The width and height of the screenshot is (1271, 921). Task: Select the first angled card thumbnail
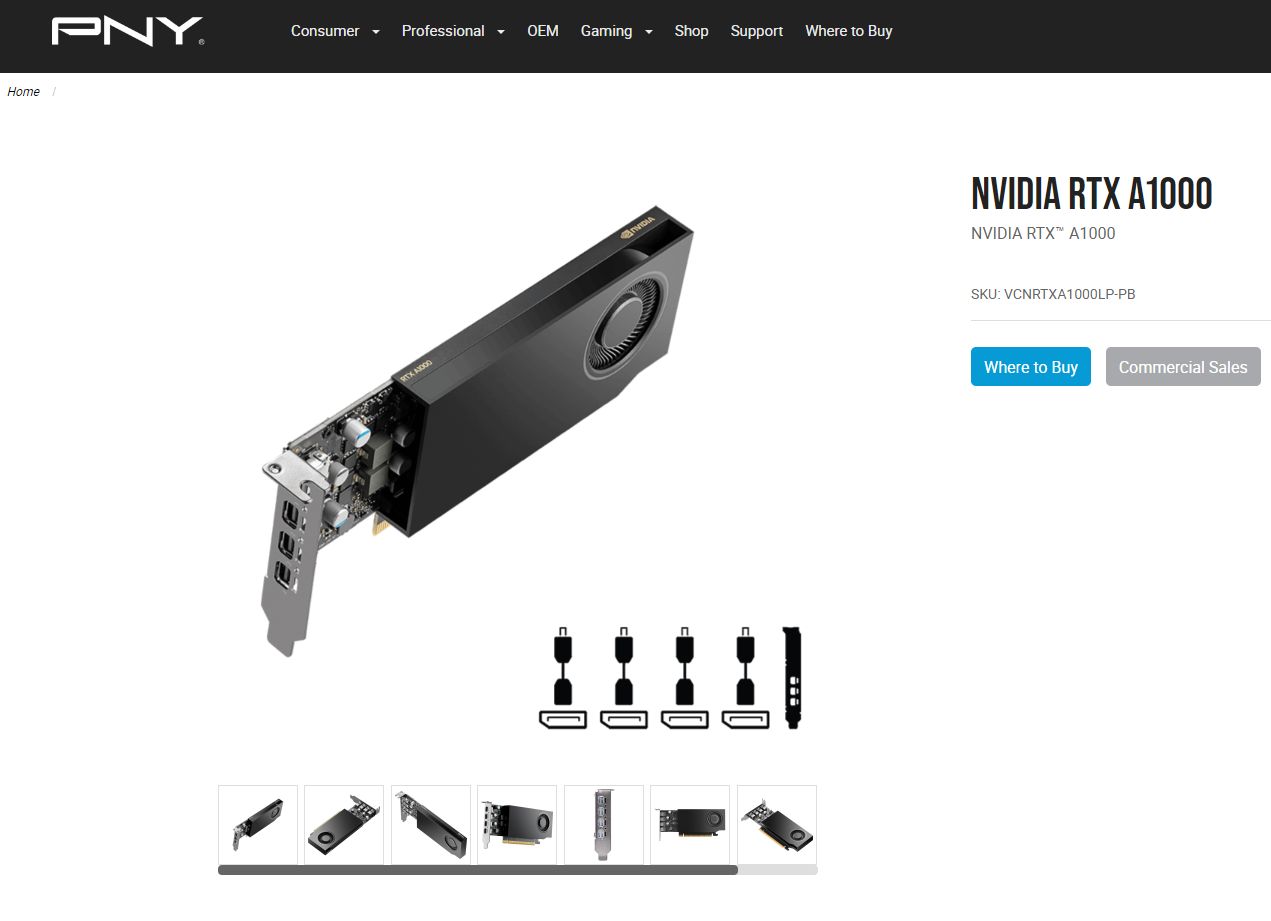(258, 825)
